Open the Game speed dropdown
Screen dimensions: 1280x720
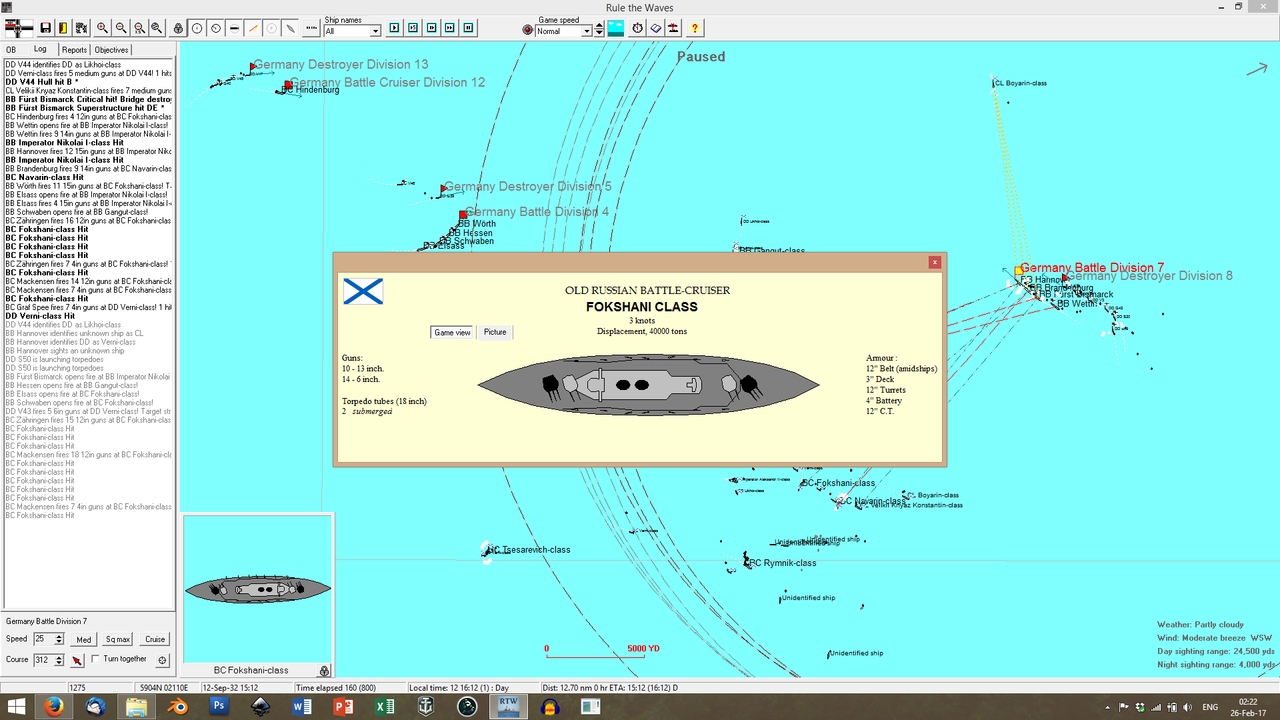point(586,29)
